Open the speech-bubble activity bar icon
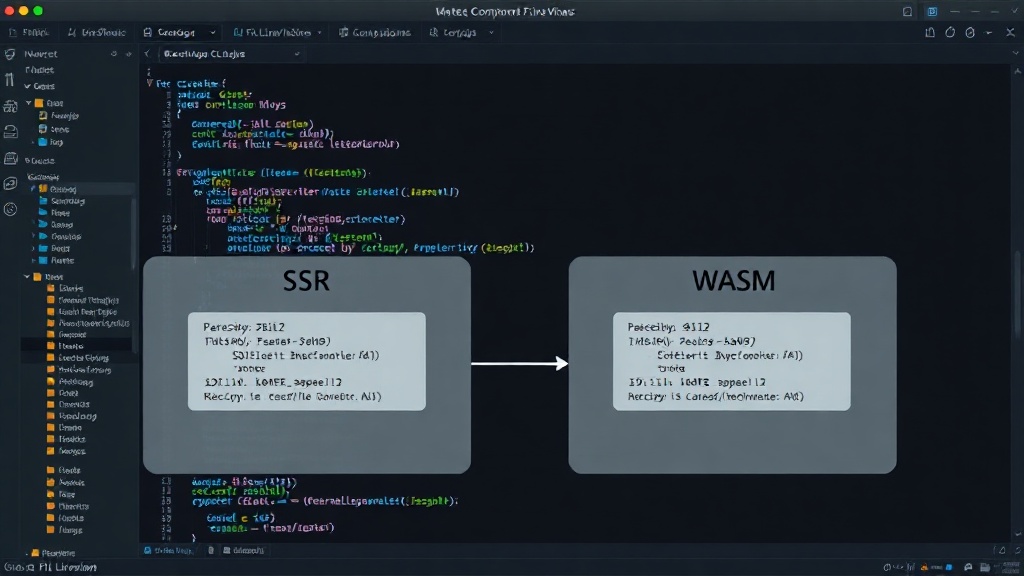The height and width of the screenshot is (576, 1024). [x=10, y=184]
